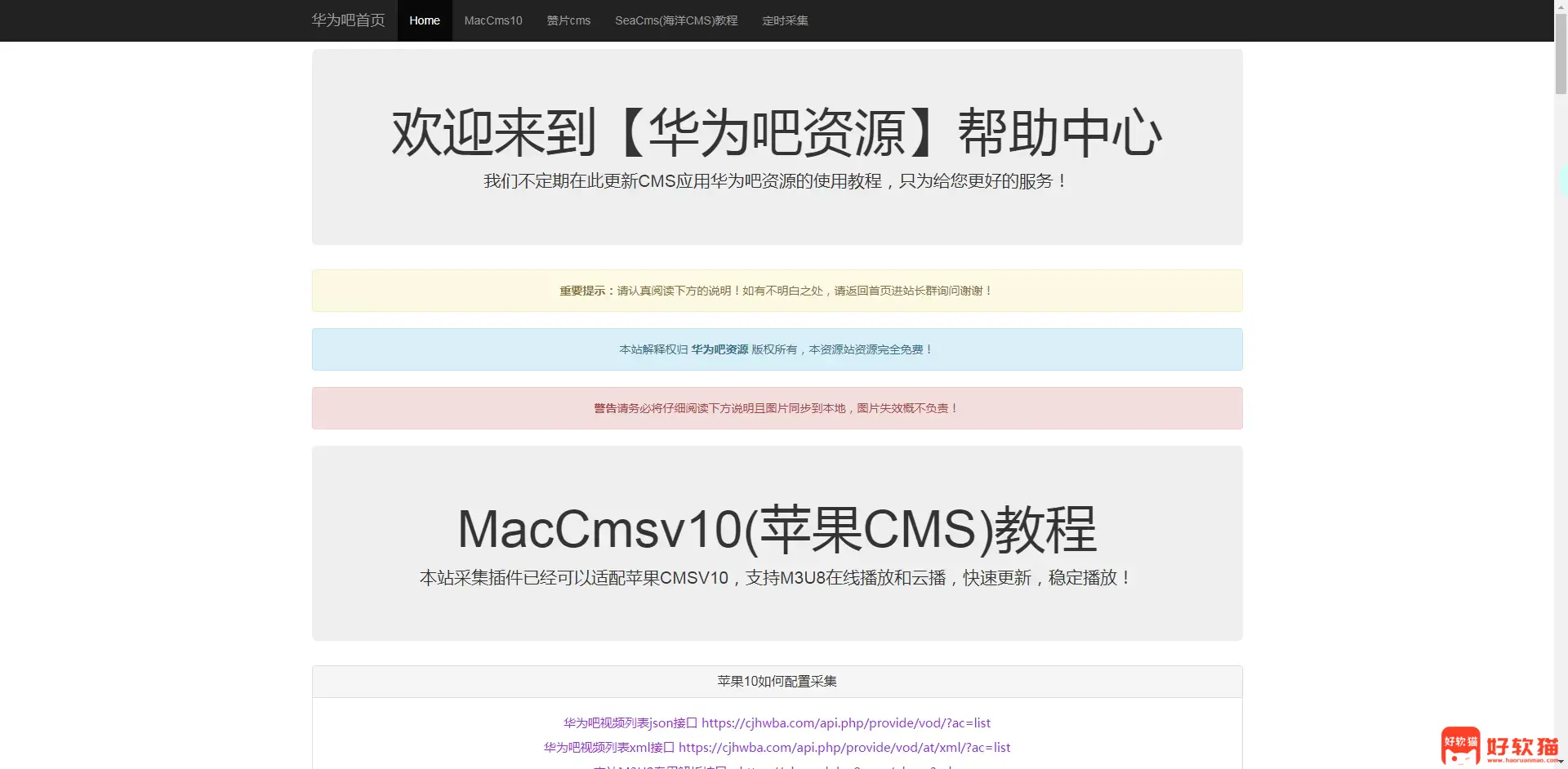Open the 定时采集 nav item
1568x769 pixels.
[785, 20]
